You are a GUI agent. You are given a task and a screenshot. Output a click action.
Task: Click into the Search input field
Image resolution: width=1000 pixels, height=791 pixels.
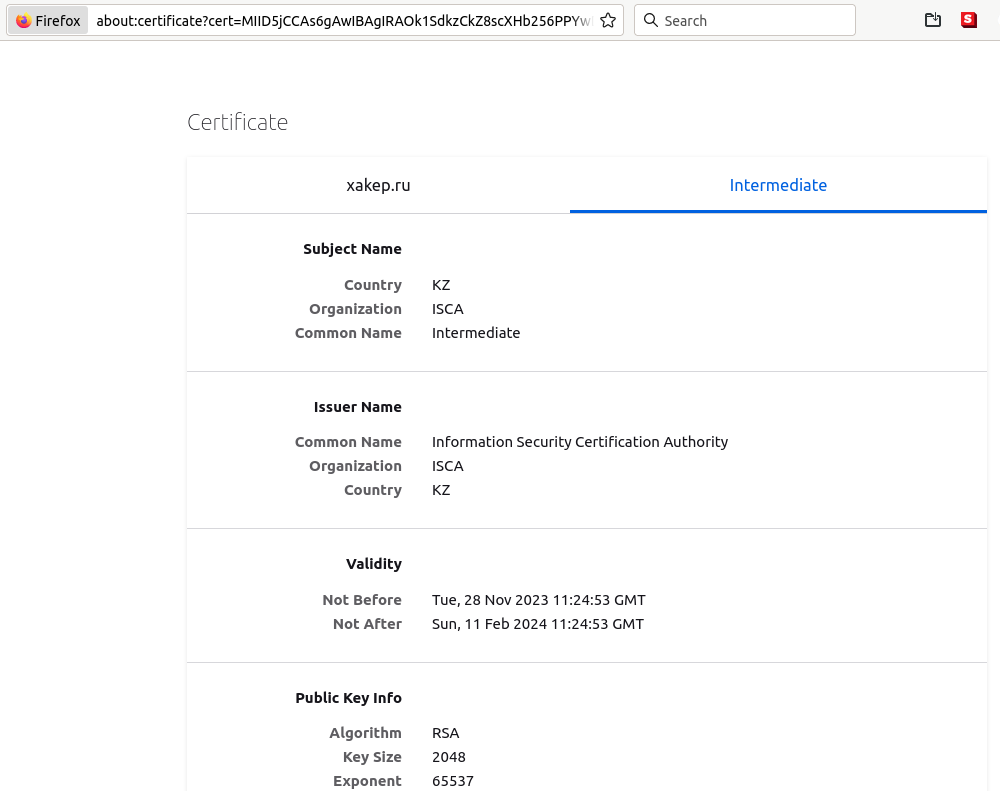(755, 21)
